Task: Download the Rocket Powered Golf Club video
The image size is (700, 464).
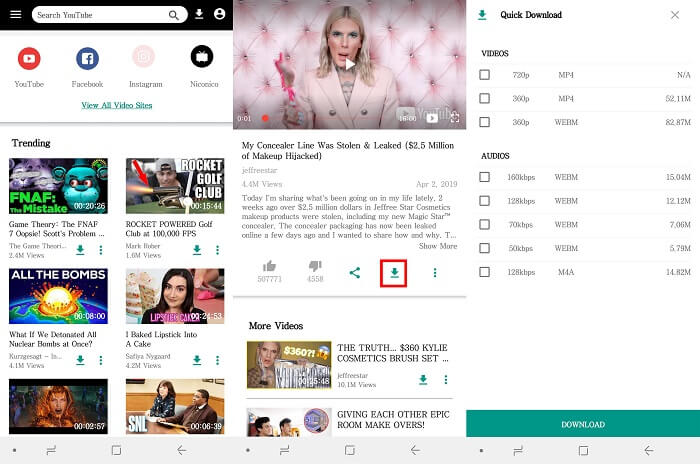Action: pyautogui.click(x=197, y=250)
